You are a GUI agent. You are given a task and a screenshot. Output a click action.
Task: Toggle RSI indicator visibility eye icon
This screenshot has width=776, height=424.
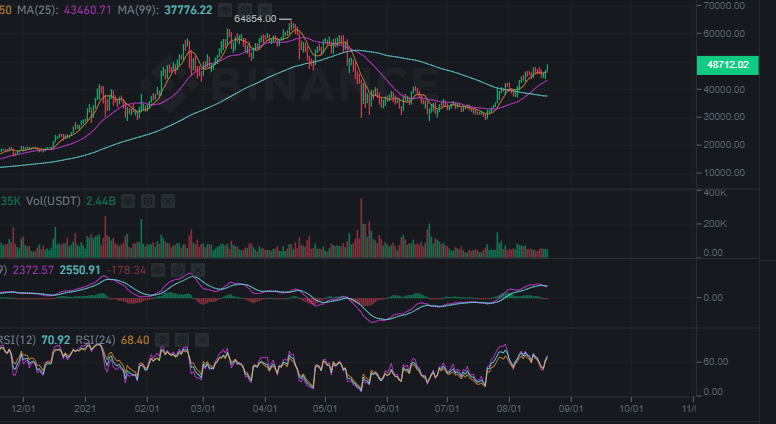pos(161,340)
